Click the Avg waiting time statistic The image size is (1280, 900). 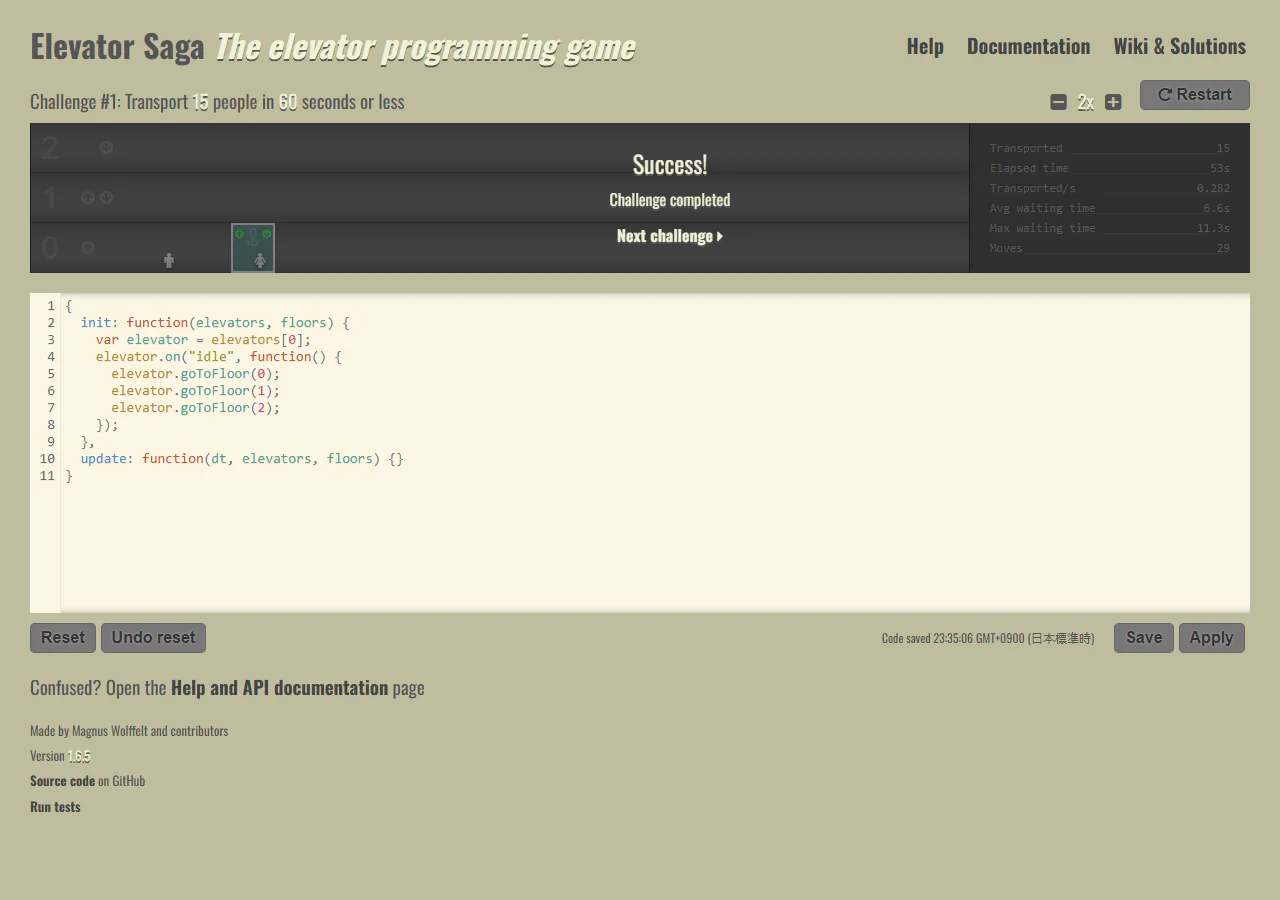[x=1110, y=208]
